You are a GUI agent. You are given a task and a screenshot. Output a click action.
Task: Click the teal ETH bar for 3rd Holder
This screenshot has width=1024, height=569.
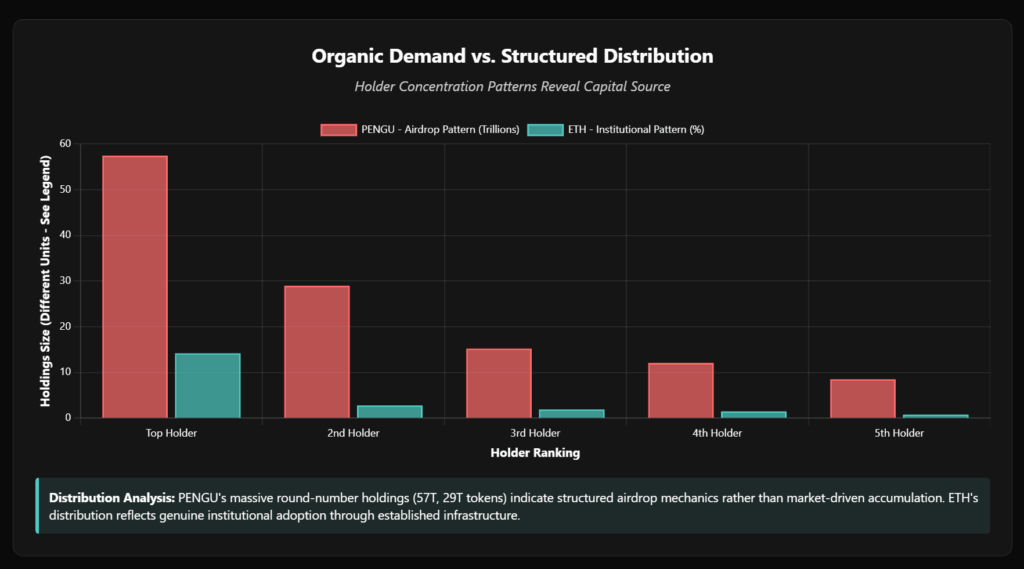click(x=571, y=413)
